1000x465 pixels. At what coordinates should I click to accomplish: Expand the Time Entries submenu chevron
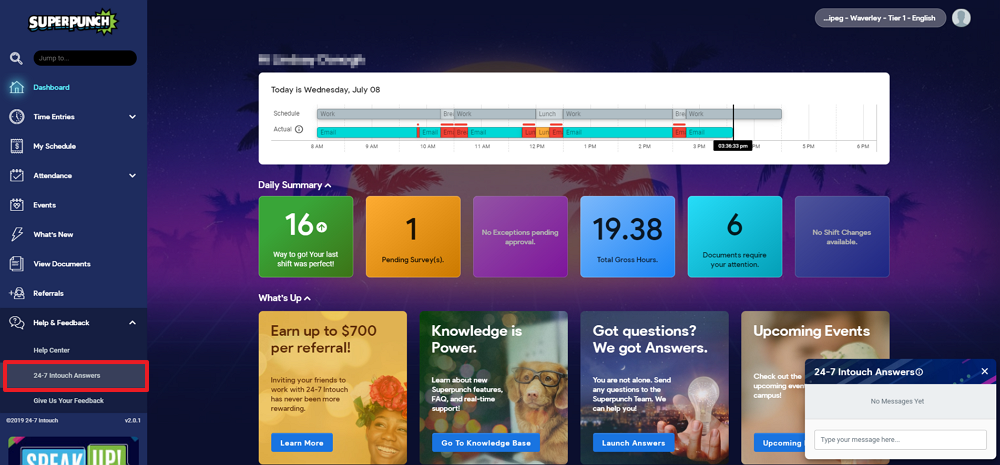133,117
